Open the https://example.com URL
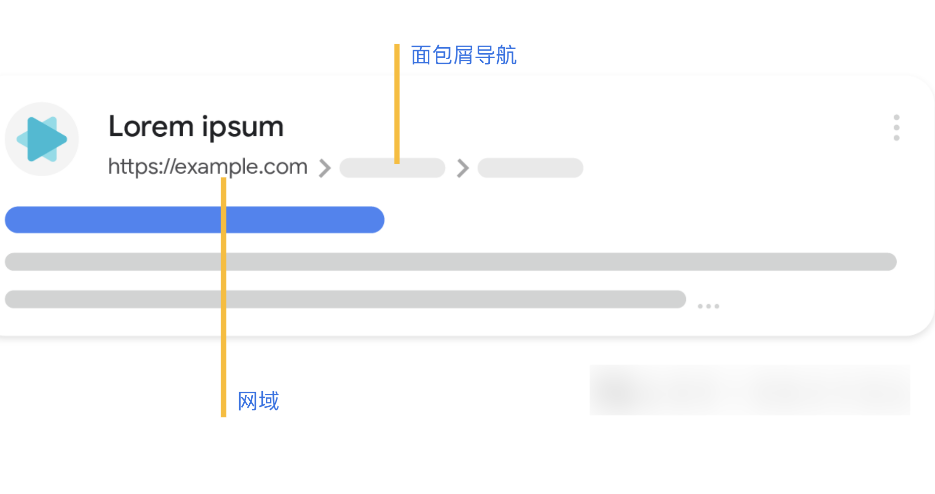The image size is (935, 494). click(x=208, y=167)
